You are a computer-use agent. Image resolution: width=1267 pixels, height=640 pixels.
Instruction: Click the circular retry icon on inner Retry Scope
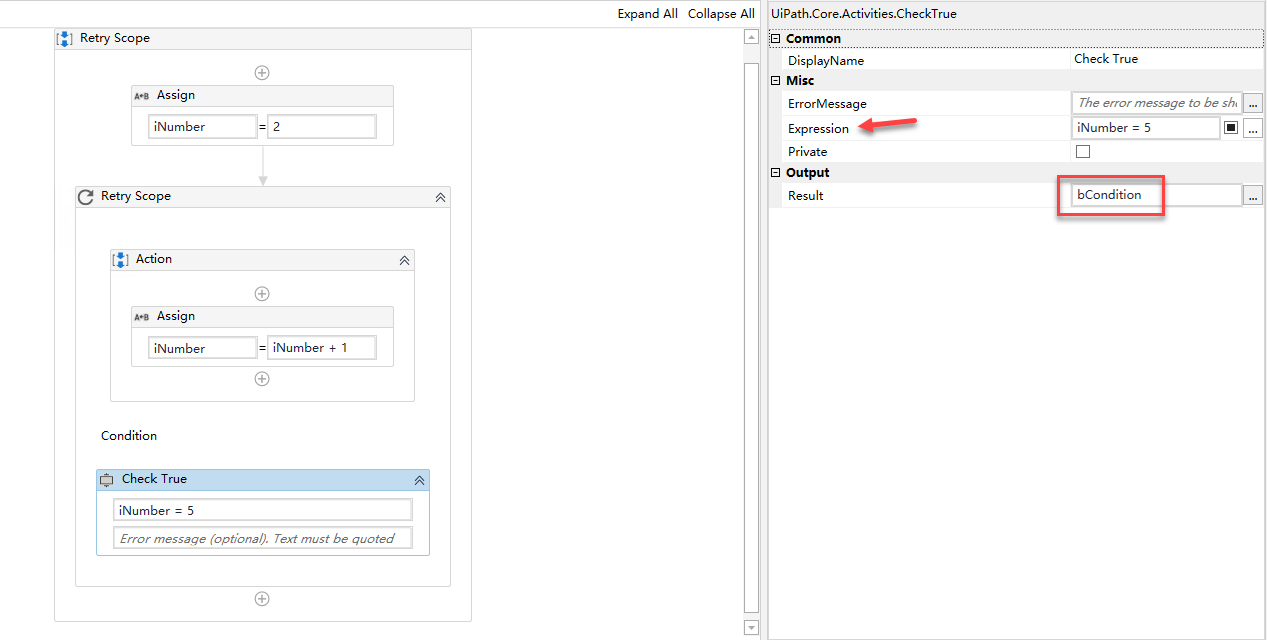point(85,196)
